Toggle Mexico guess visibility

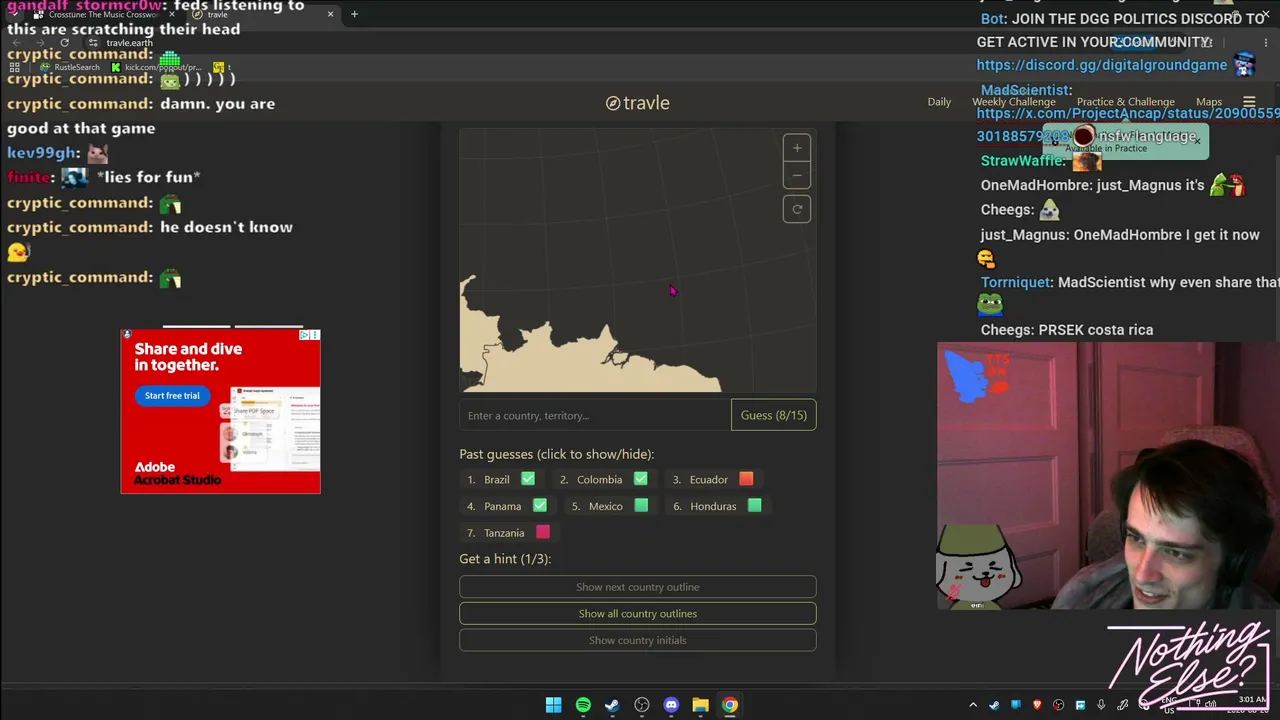click(609, 506)
